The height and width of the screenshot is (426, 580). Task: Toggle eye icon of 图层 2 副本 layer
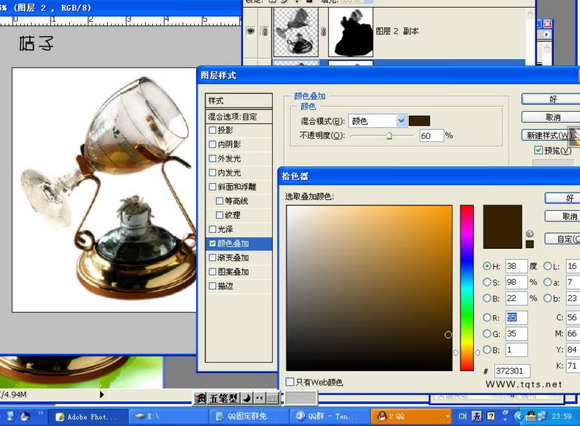click(x=250, y=31)
